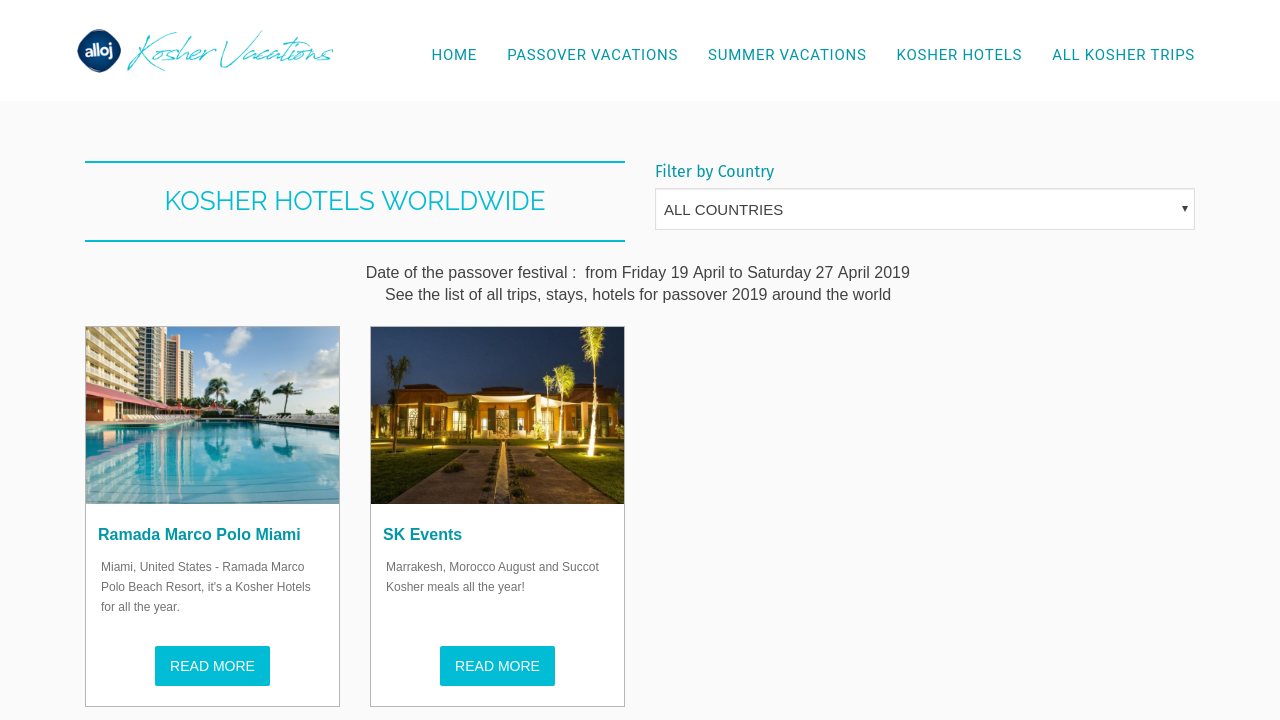
Task: Open the KOSHER HOTELS section
Action: tap(959, 55)
